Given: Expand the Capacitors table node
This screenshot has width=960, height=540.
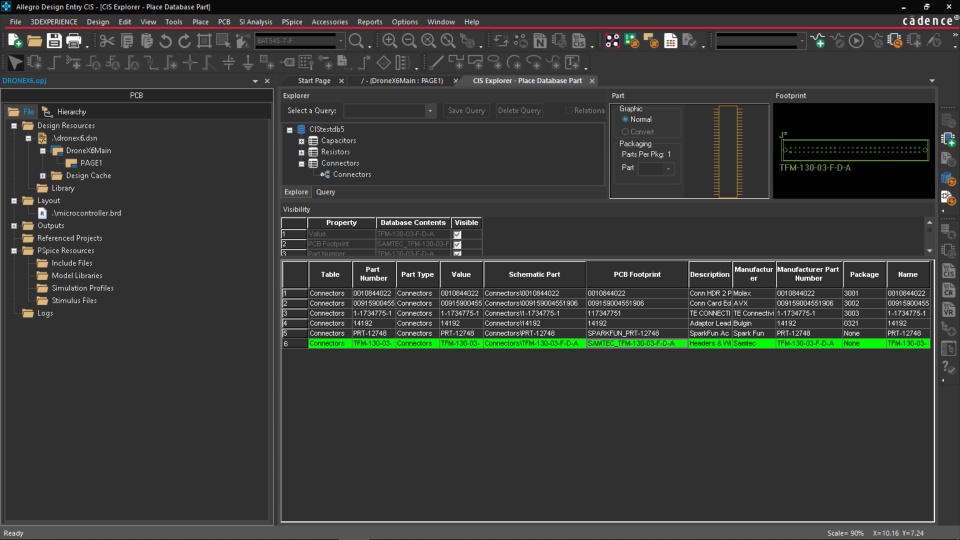Looking at the screenshot, I should click(x=300, y=141).
